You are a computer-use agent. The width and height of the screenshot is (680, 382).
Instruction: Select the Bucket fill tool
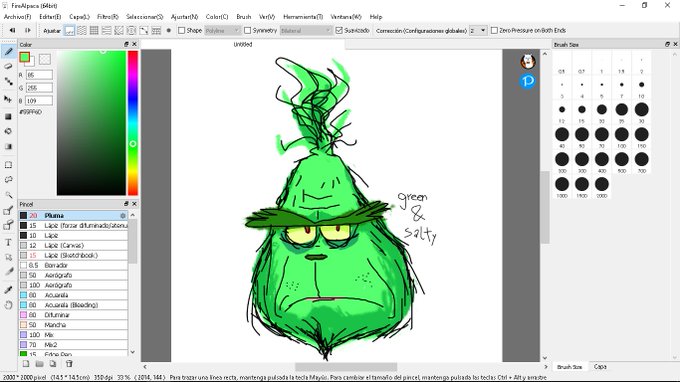point(8,131)
